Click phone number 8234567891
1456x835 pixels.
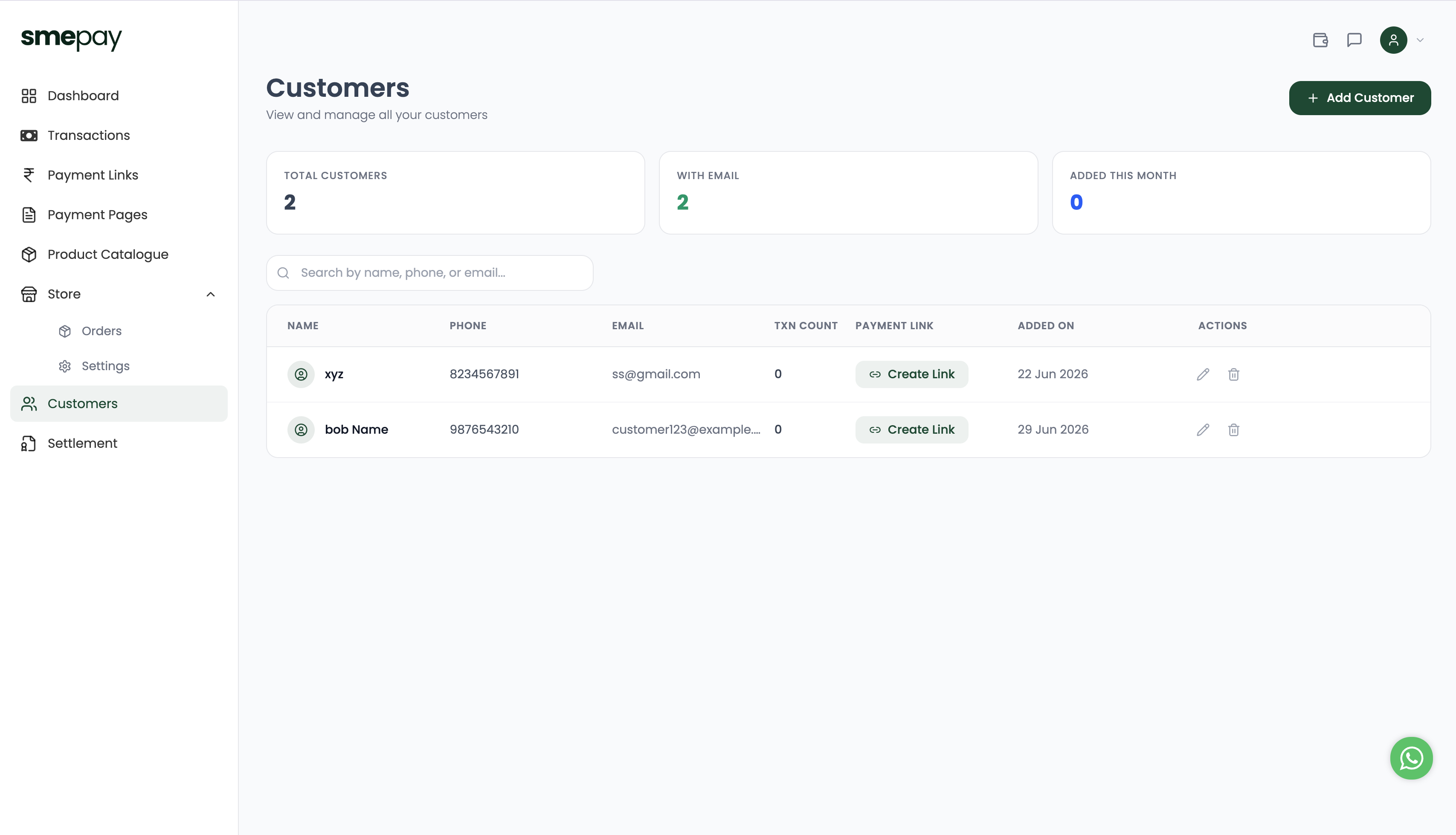point(484,374)
